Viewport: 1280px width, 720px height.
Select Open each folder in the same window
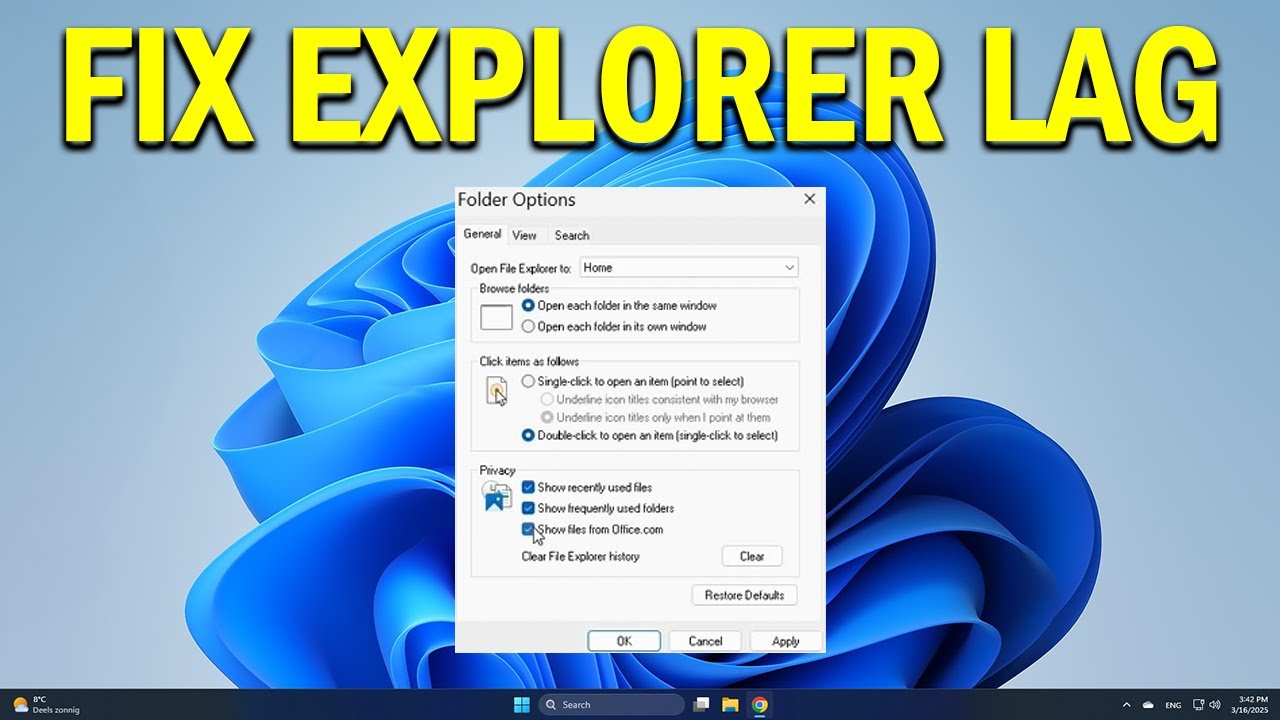[x=528, y=306]
